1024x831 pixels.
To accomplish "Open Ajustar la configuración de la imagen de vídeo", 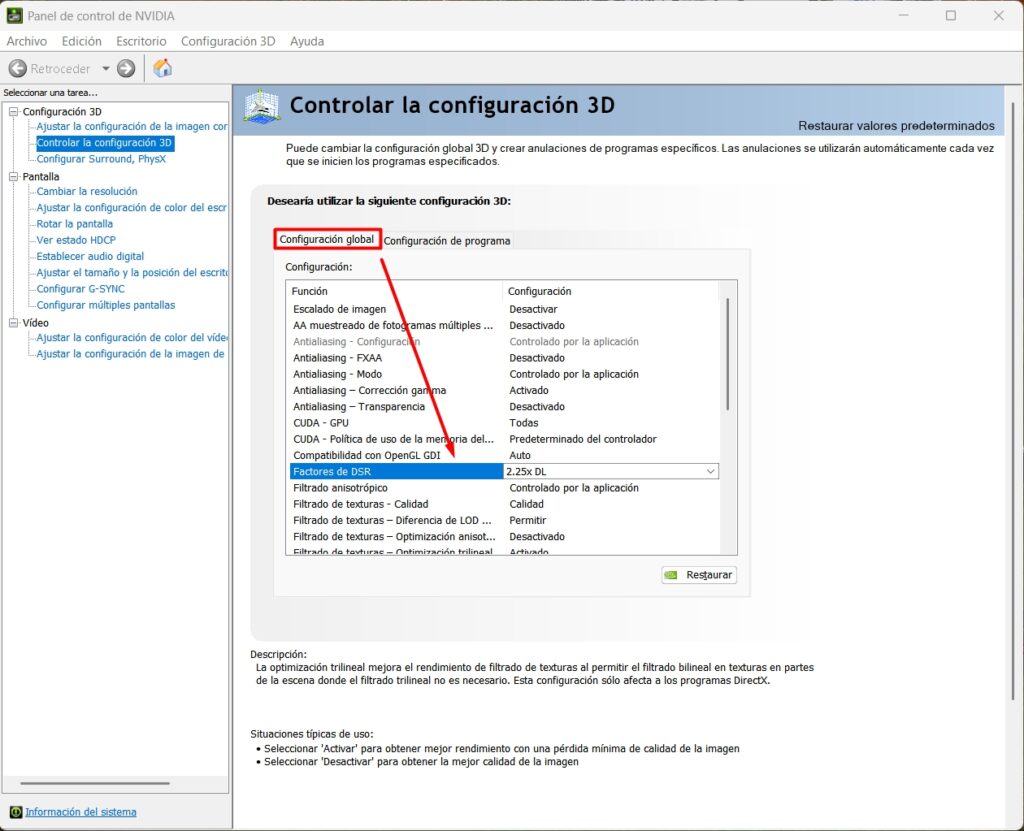I will click(x=131, y=354).
